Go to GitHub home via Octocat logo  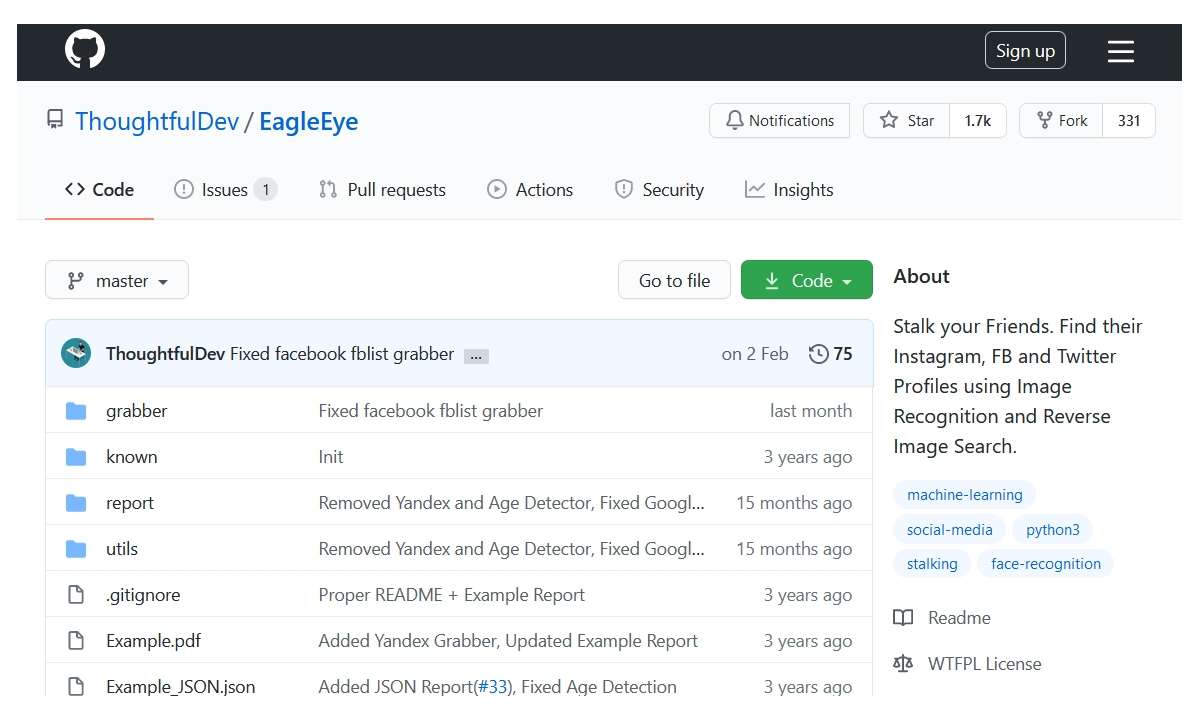(85, 49)
